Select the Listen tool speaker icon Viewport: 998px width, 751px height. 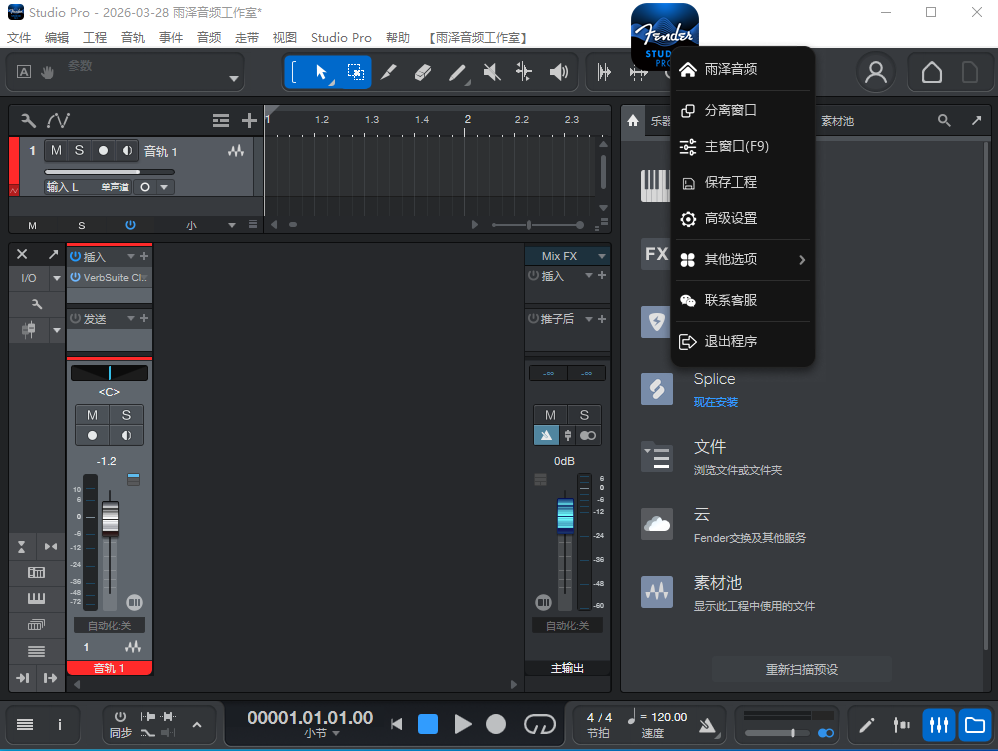point(560,72)
